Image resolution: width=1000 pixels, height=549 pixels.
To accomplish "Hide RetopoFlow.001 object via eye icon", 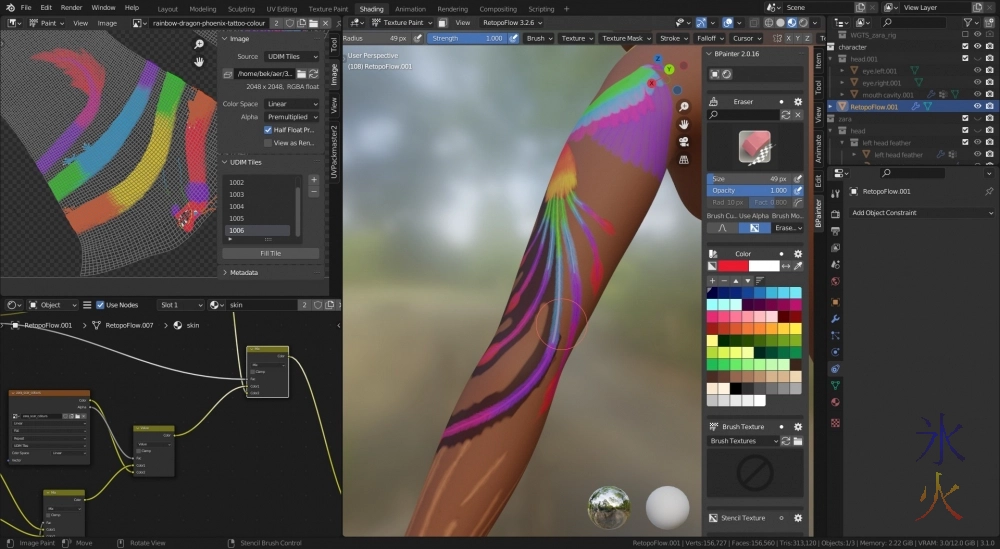I will [x=977, y=106].
